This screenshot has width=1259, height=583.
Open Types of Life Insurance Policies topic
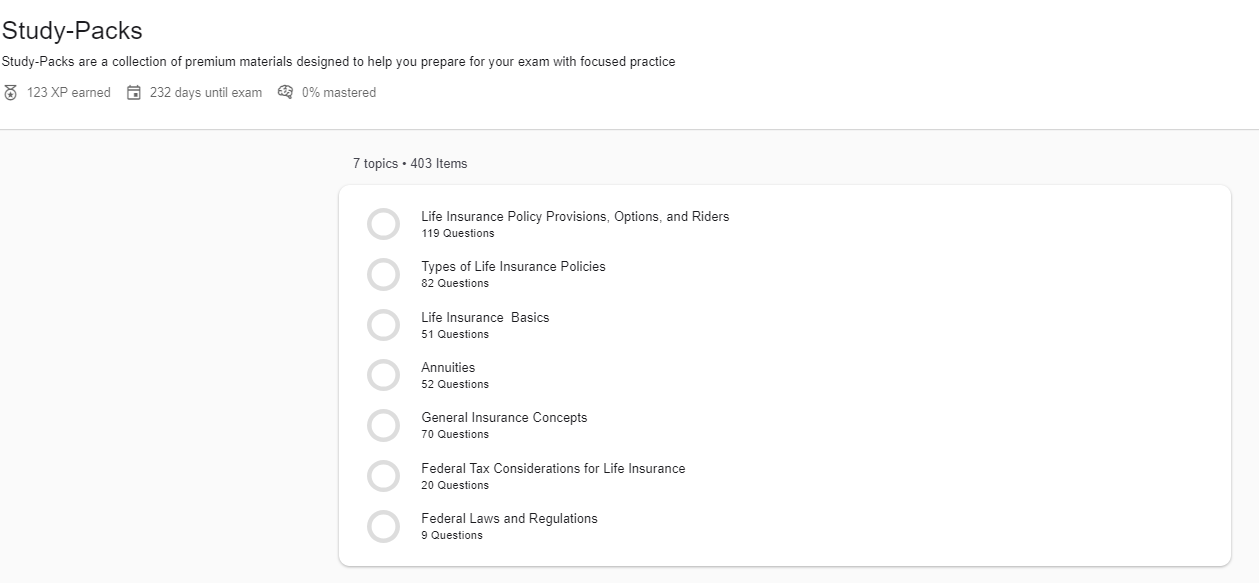[x=513, y=267]
